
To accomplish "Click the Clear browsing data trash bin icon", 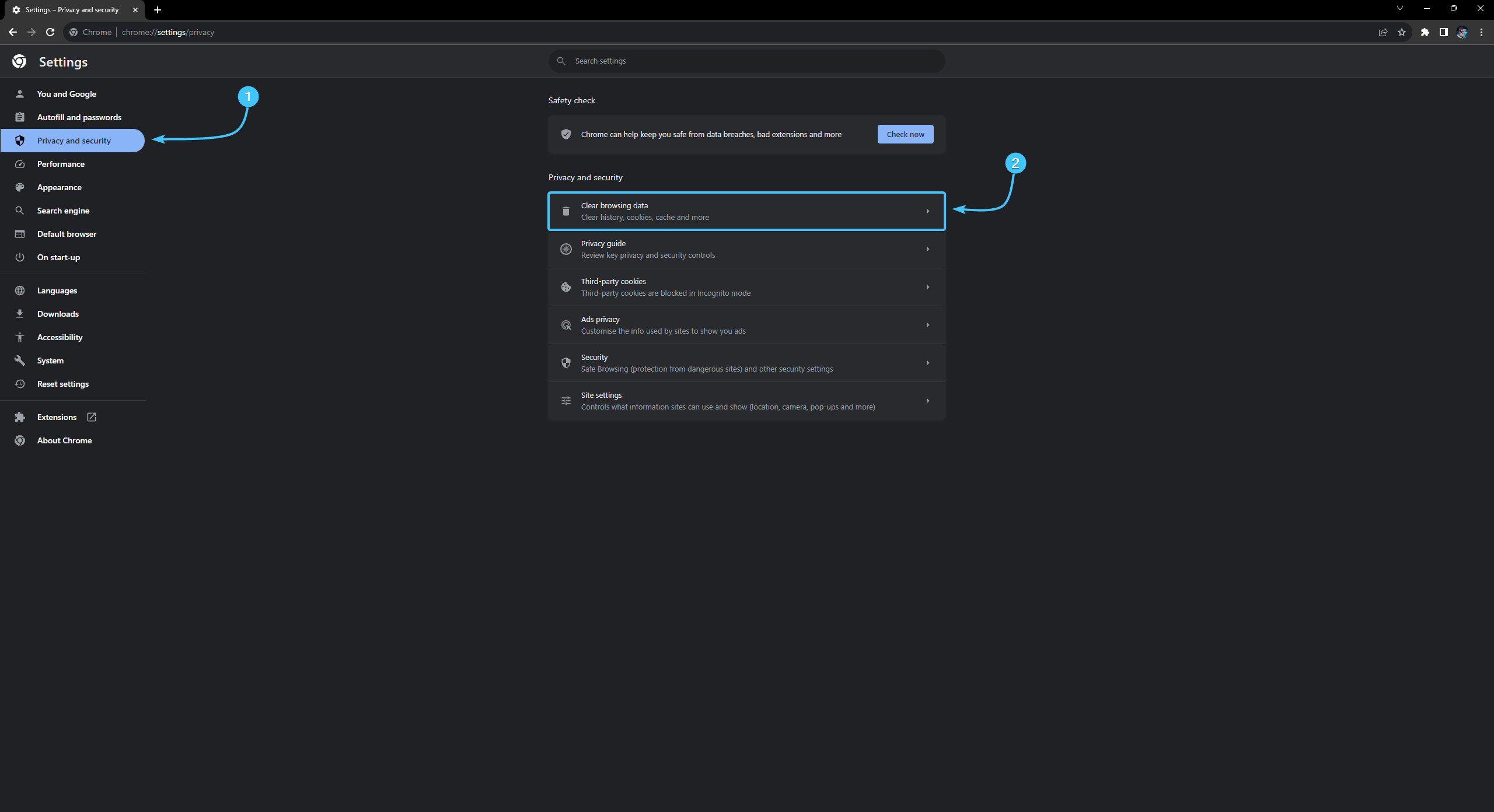I will [x=566, y=211].
